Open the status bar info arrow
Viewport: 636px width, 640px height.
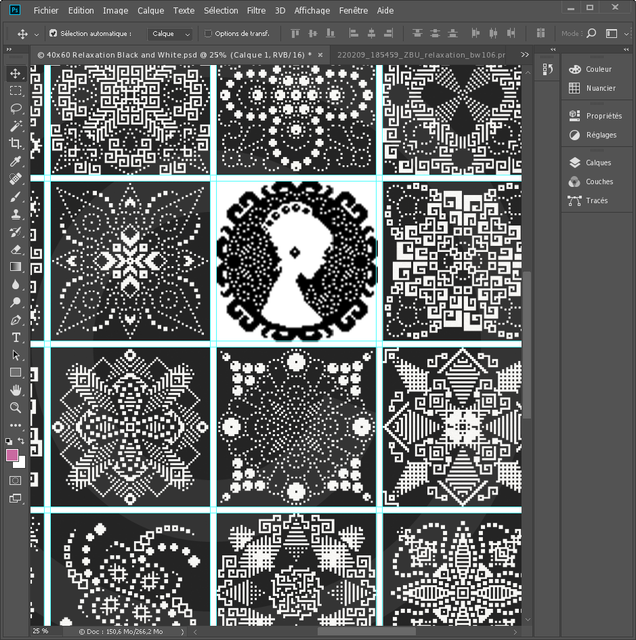(x=182, y=632)
